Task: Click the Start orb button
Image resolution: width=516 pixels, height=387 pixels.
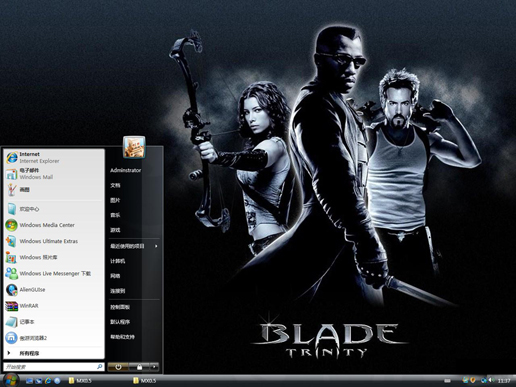Action: coord(11,380)
